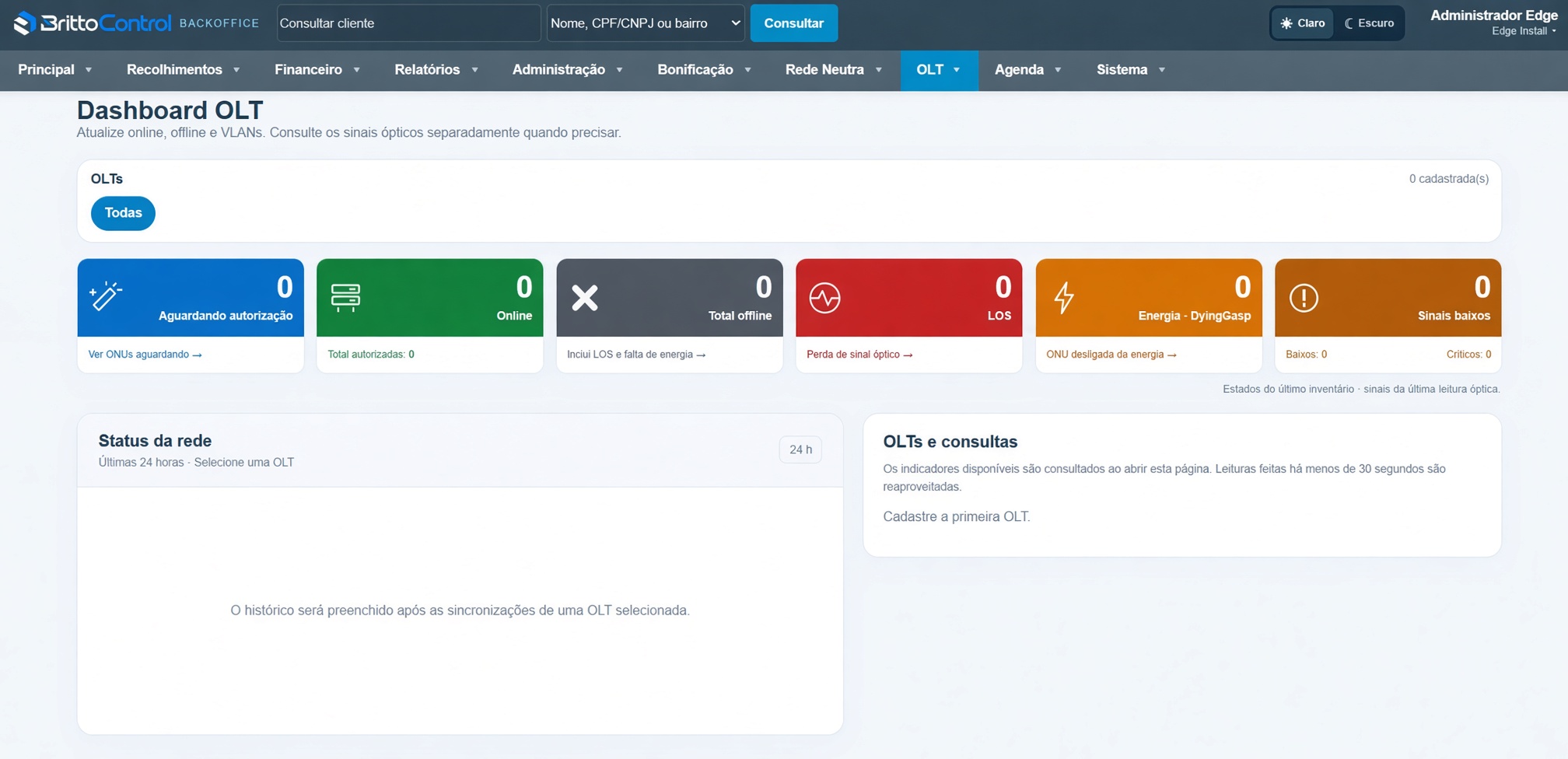Expand the Administração menu arrow

pyautogui.click(x=619, y=70)
